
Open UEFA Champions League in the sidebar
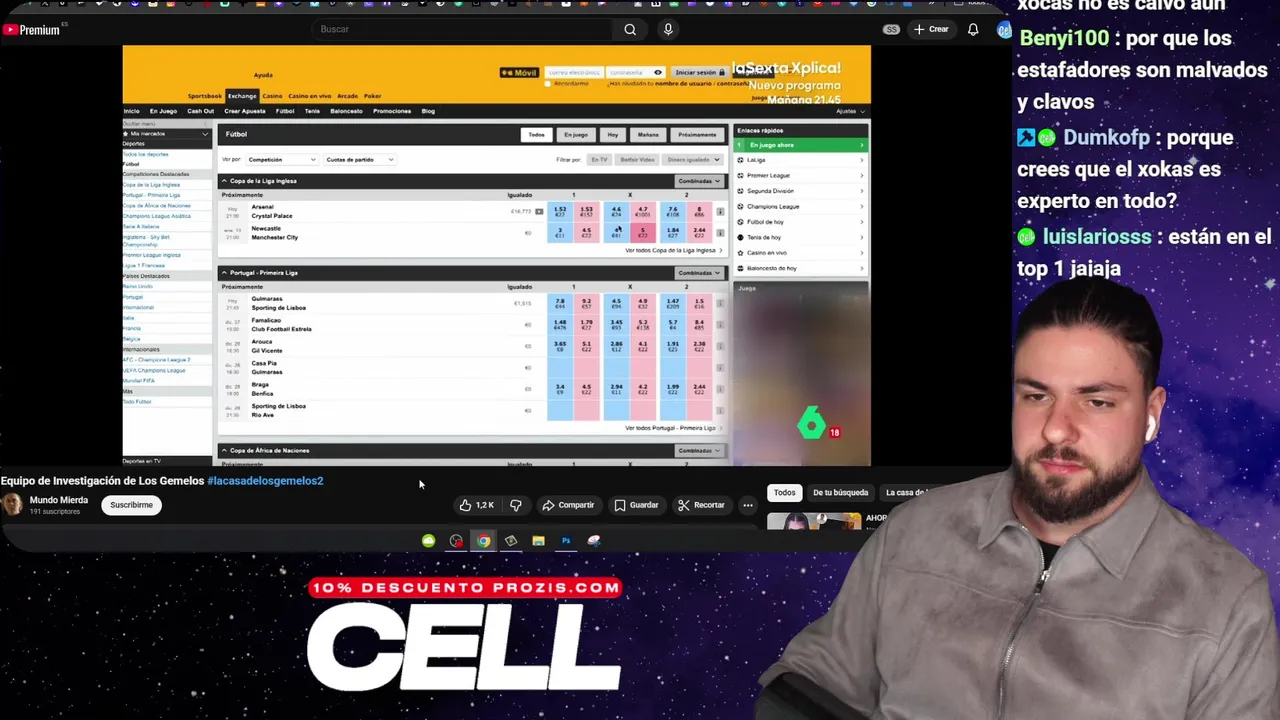tap(154, 371)
